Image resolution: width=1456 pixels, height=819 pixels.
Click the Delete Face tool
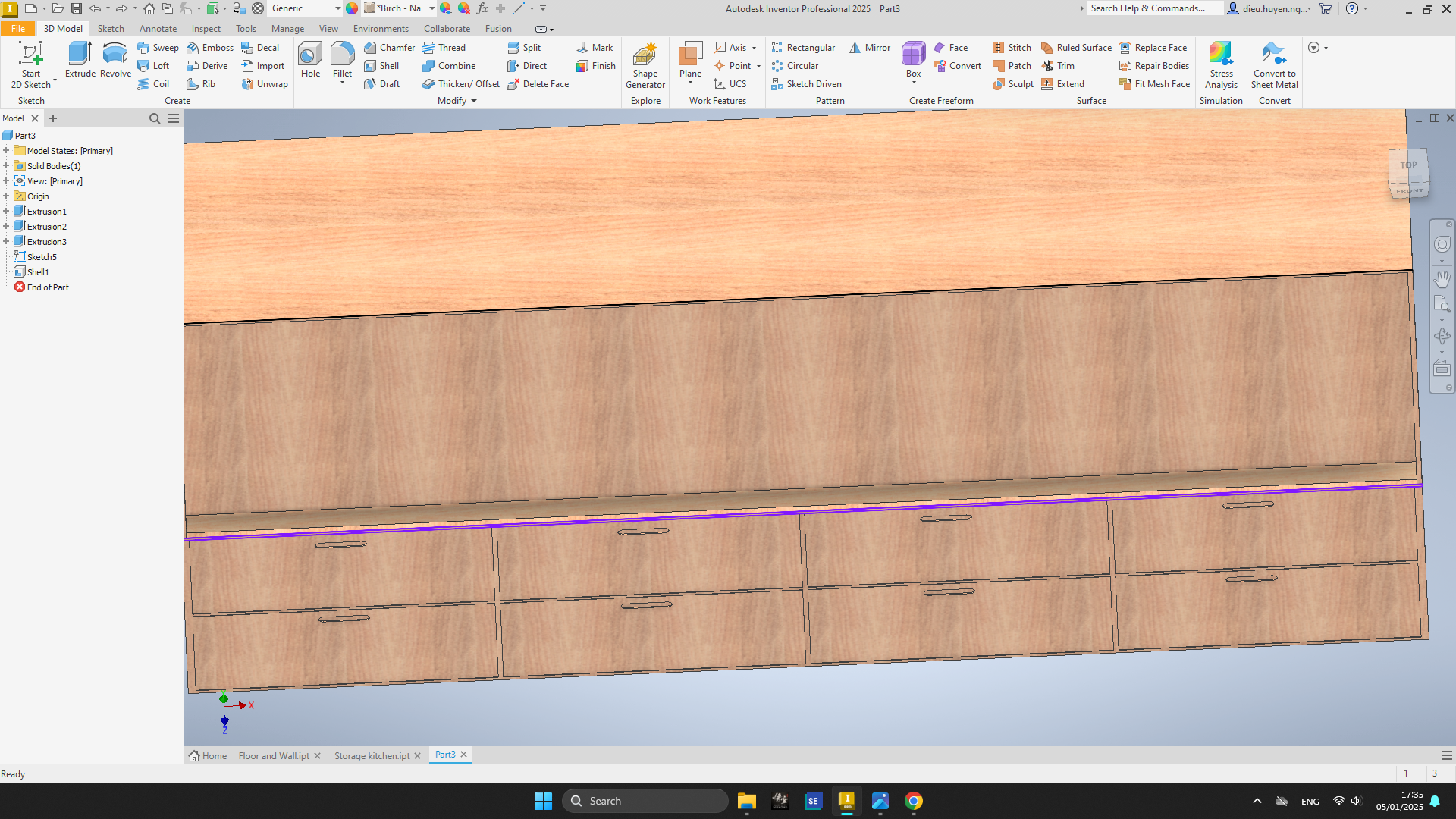point(538,84)
